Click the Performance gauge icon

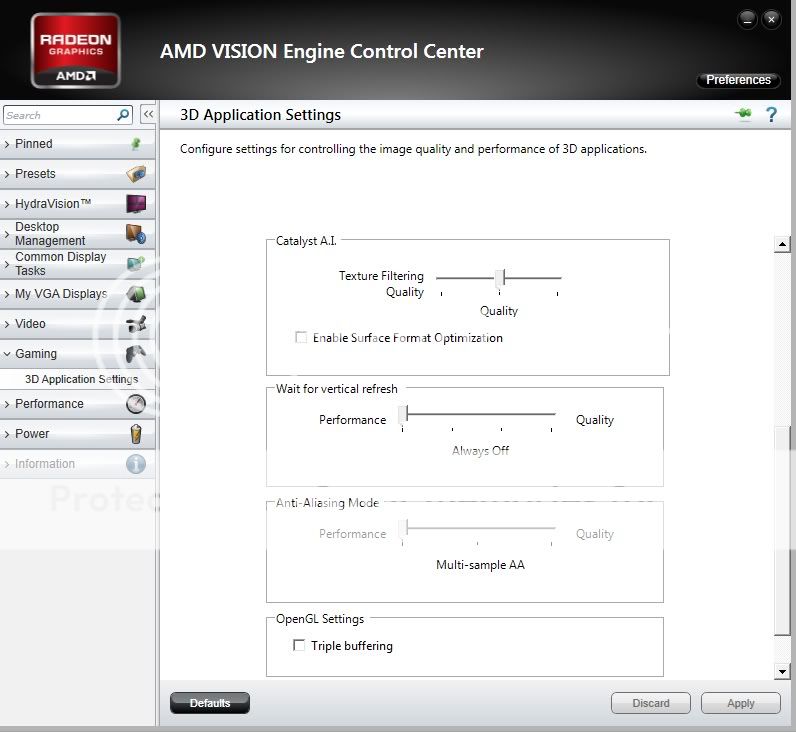(x=136, y=404)
